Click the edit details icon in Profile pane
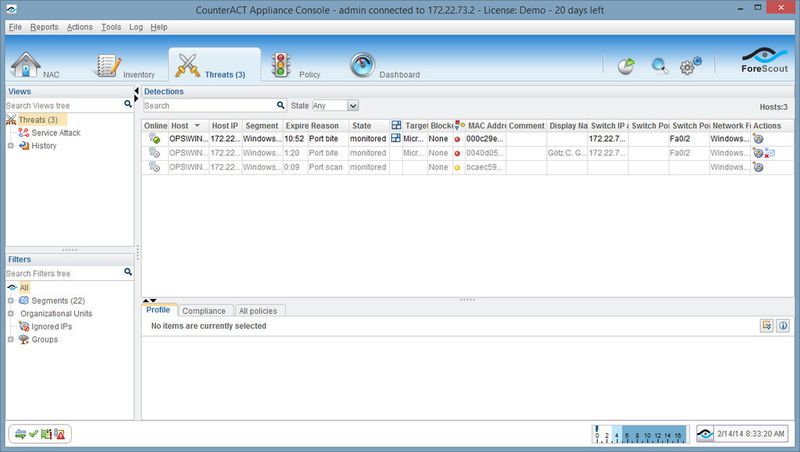The width and height of the screenshot is (800, 452). click(766, 325)
